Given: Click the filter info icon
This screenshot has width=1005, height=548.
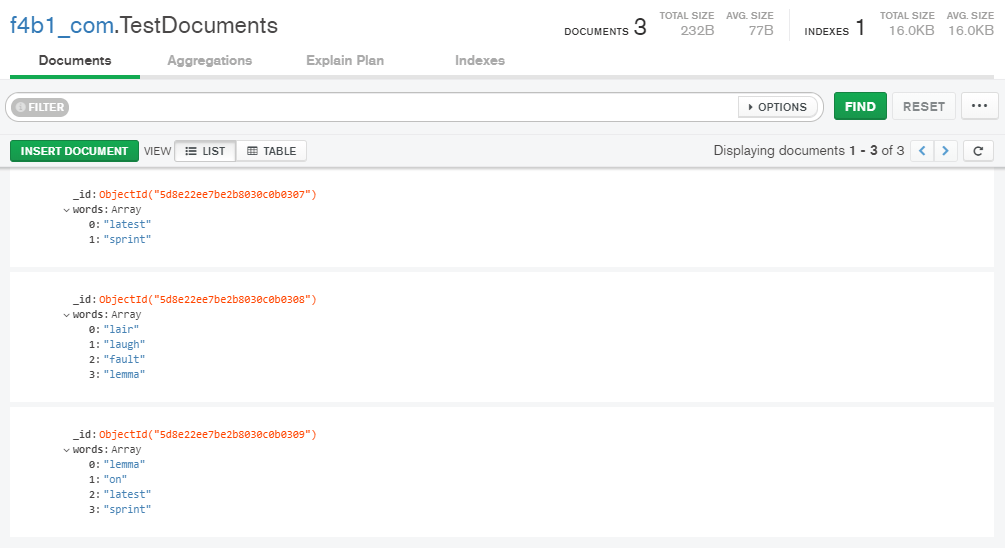Looking at the screenshot, I should coord(21,107).
